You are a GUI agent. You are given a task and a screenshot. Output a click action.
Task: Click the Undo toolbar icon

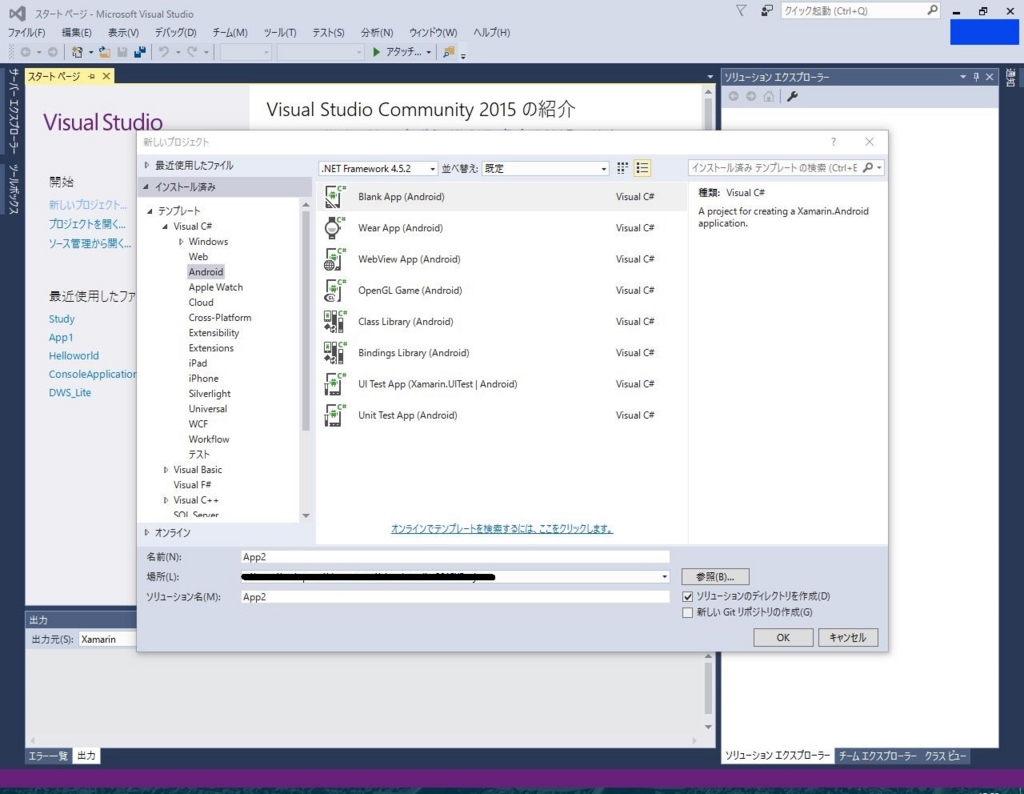tap(164, 52)
